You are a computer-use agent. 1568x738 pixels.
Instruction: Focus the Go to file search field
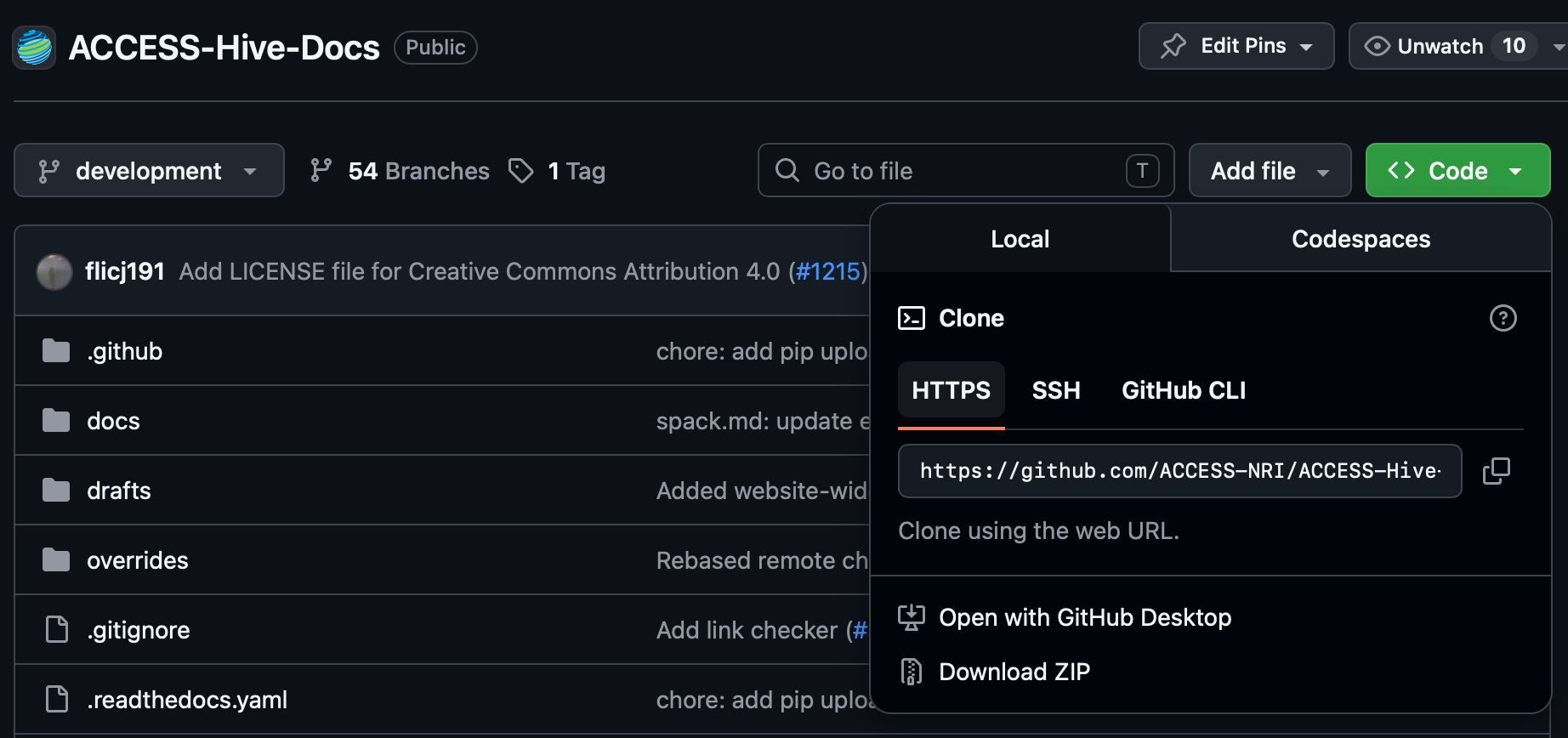(966, 170)
